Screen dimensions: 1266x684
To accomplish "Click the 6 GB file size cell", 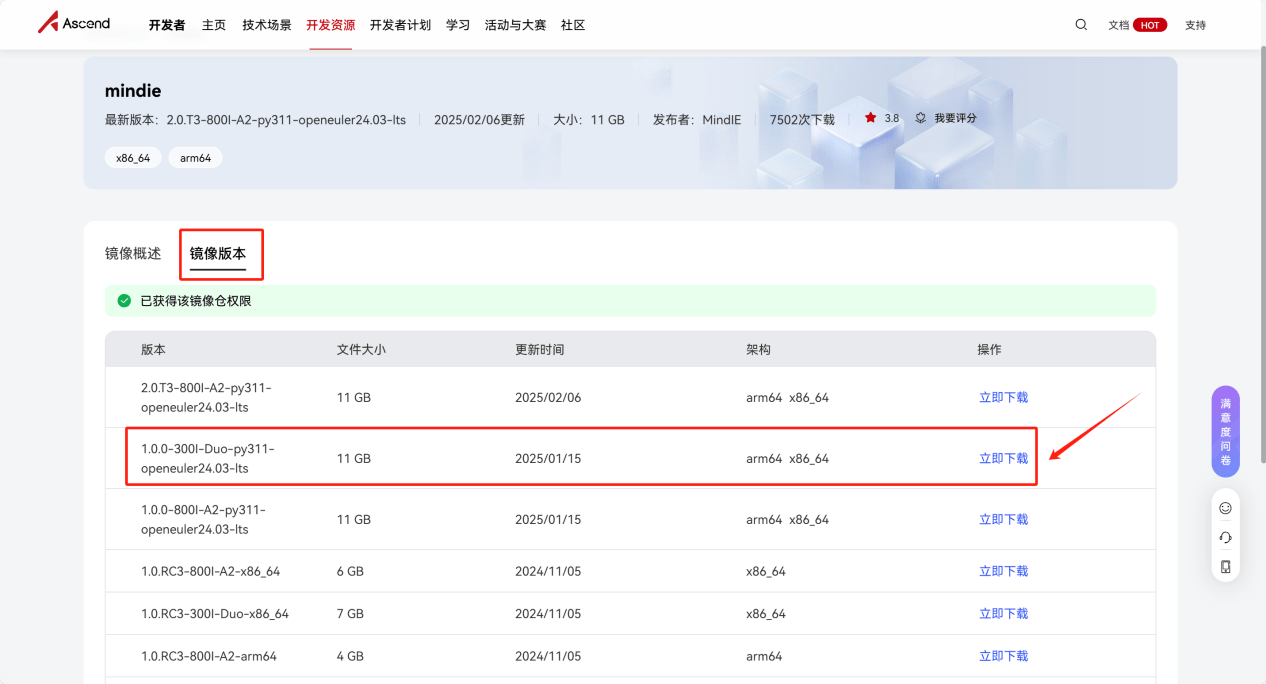I will tap(350, 571).
